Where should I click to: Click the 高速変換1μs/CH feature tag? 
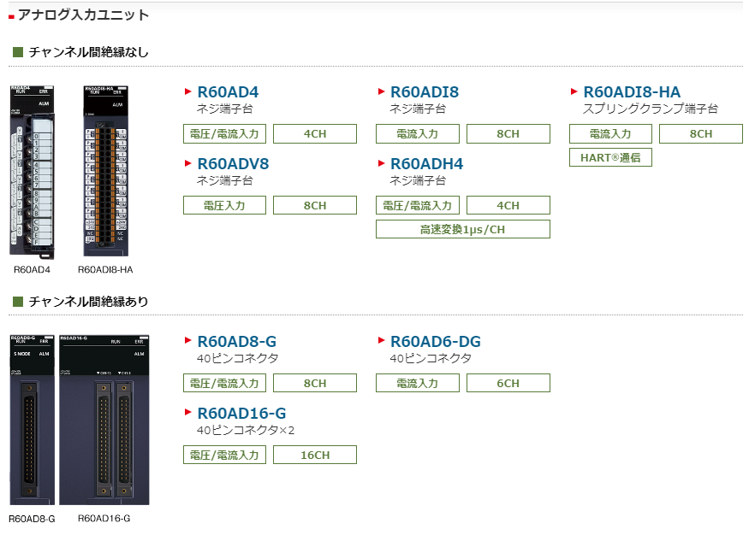pyautogui.click(x=462, y=230)
